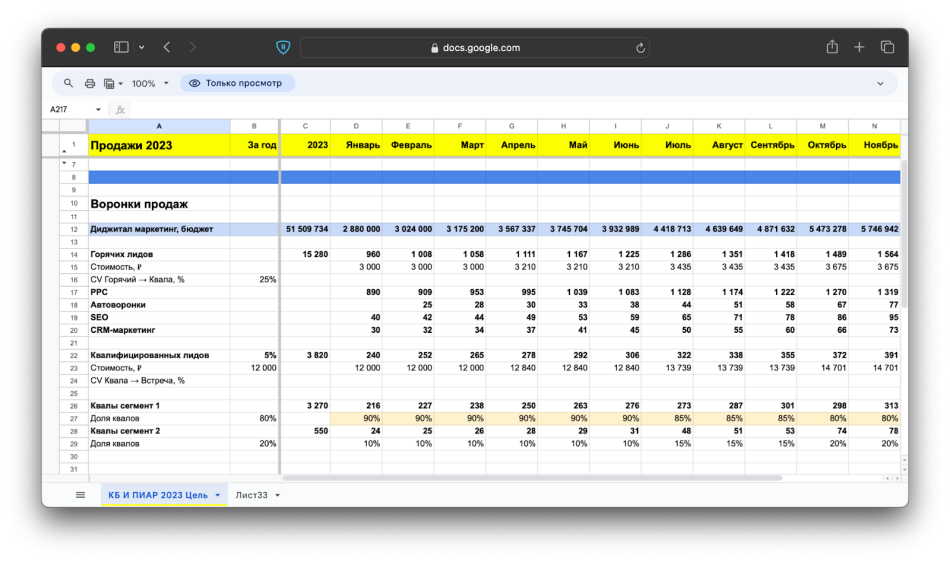Viewport: 950px width, 562px height.
Task: Select the 2 880 000 January budget cell
Action: [356, 229]
